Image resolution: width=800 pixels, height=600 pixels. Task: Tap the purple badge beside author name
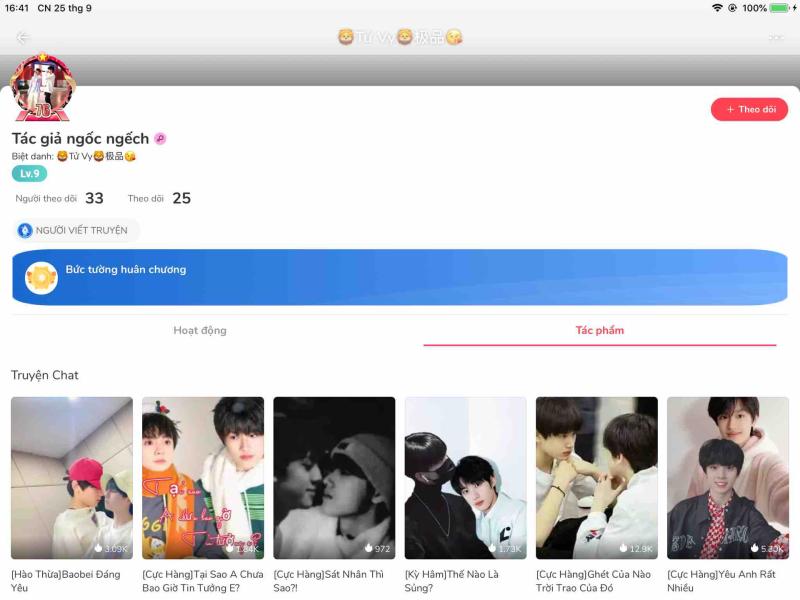(x=160, y=138)
